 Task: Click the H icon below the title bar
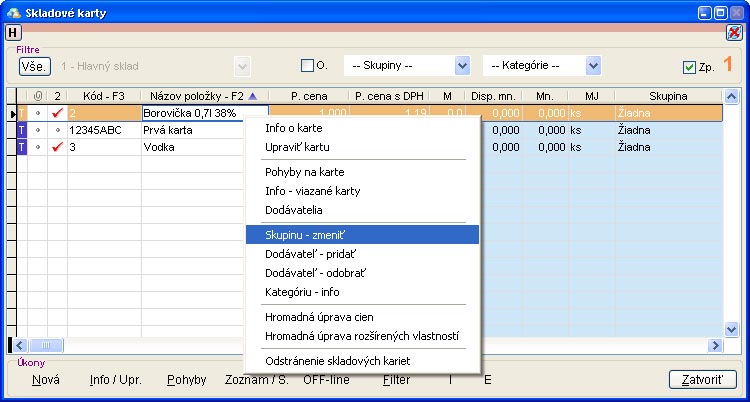[x=13, y=33]
